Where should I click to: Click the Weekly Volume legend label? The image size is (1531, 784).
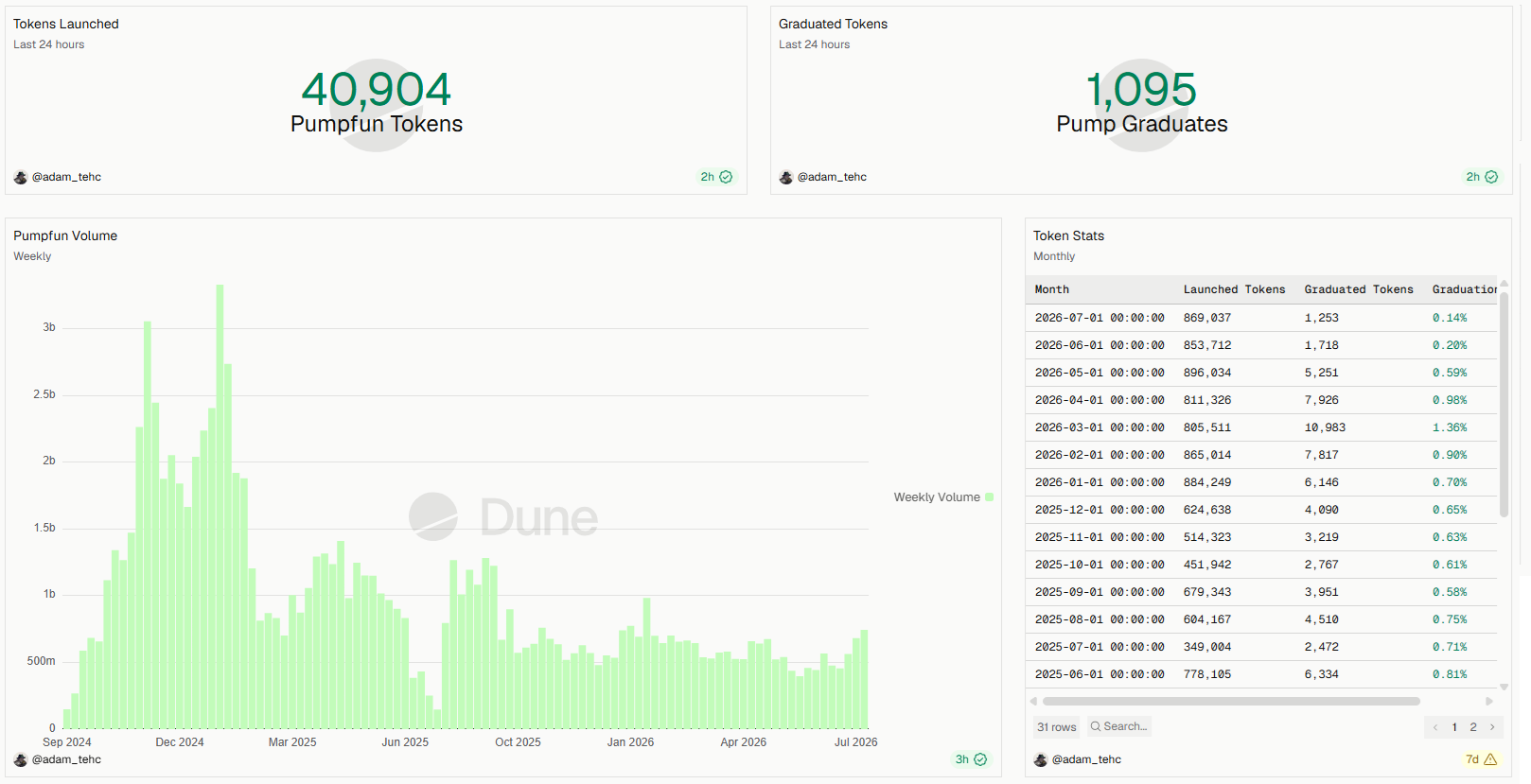point(937,497)
